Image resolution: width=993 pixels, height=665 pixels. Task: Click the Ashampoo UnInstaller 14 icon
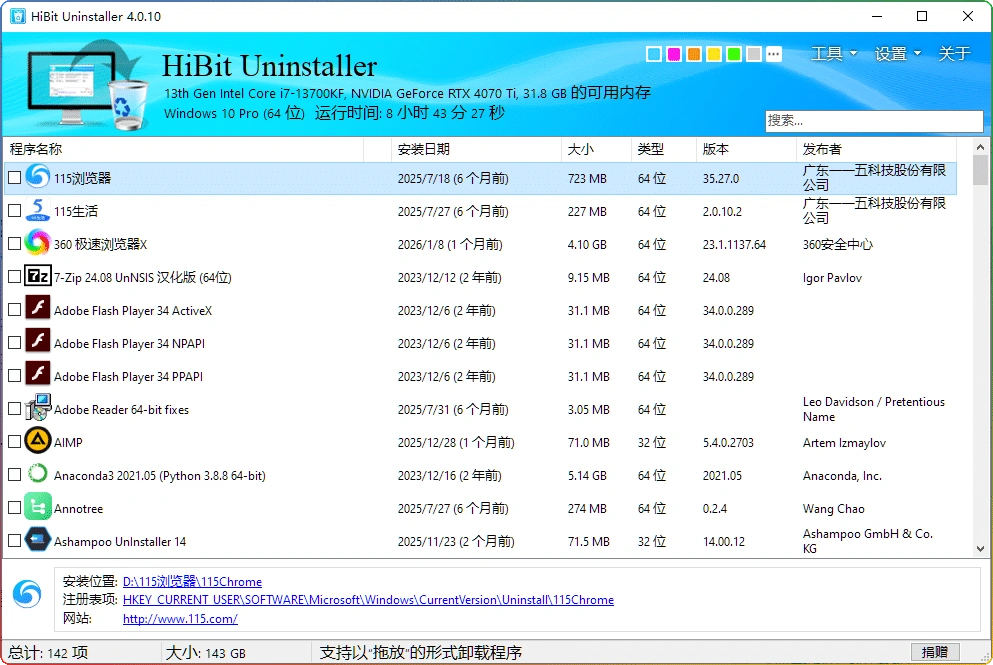(36, 540)
